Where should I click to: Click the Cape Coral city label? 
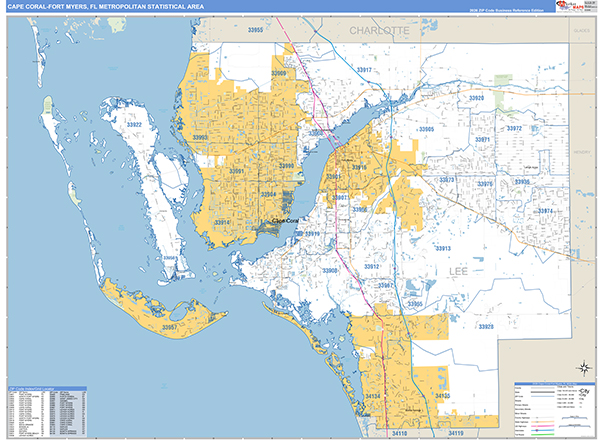(x=273, y=221)
